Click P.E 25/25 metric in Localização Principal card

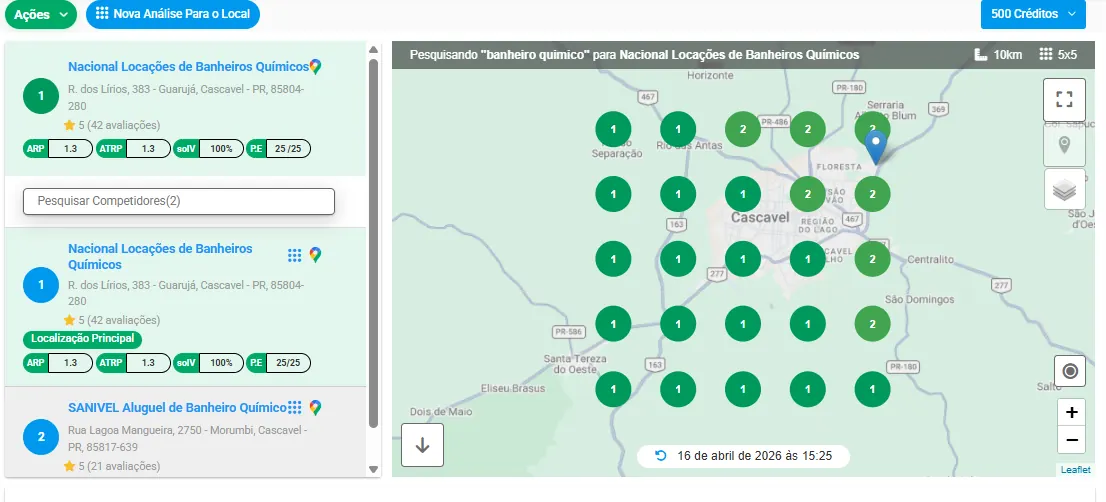coord(278,363)
